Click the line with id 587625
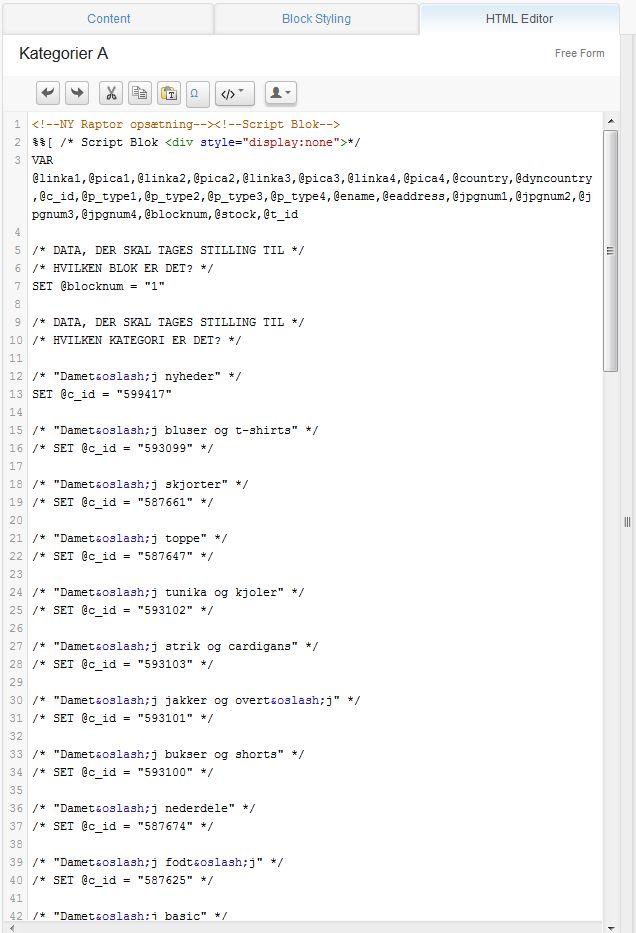Screen dimensions: 636x933 [123, 880]
